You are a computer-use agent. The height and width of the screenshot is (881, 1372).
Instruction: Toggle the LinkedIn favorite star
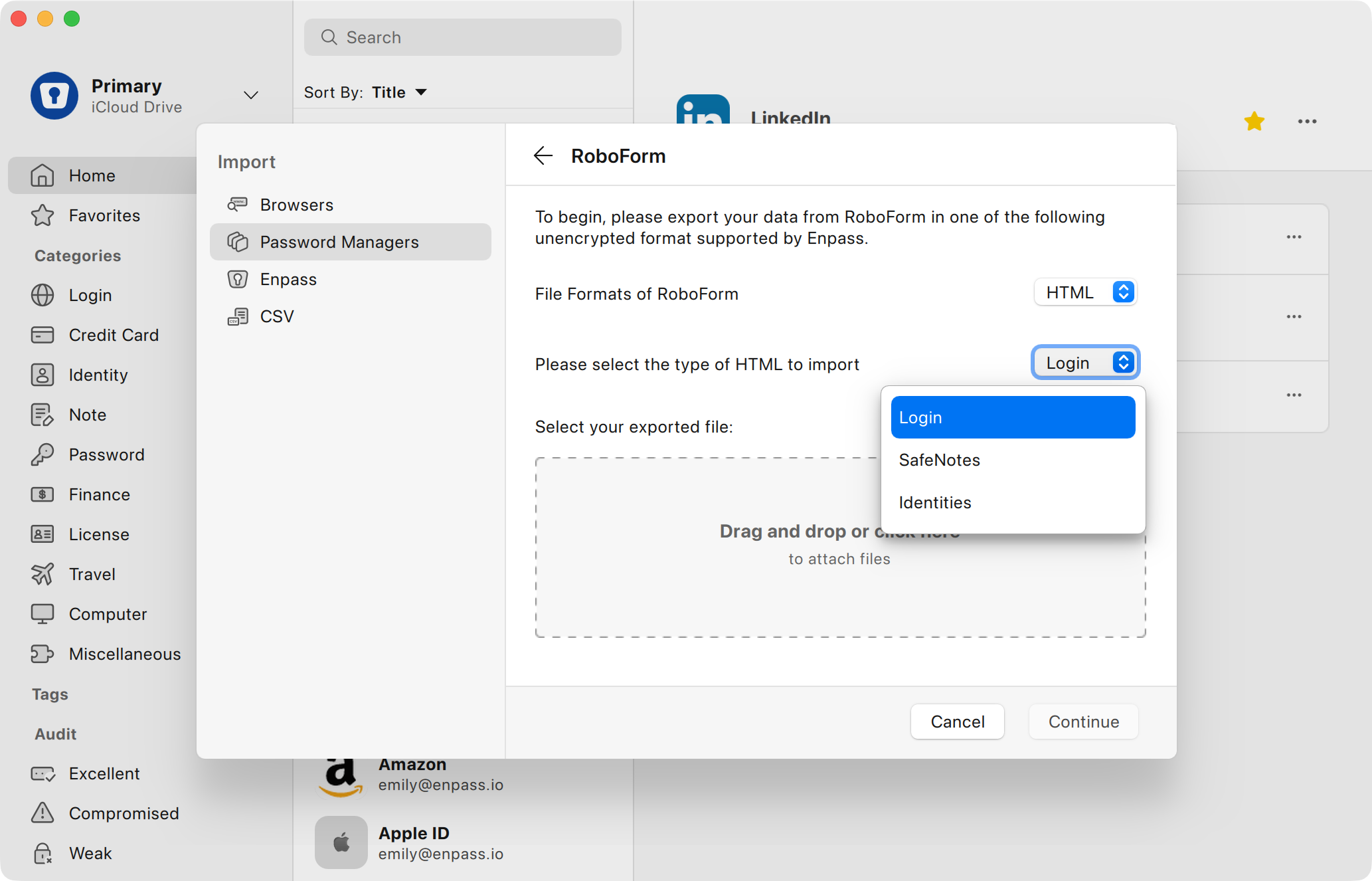coord(1254,121)
